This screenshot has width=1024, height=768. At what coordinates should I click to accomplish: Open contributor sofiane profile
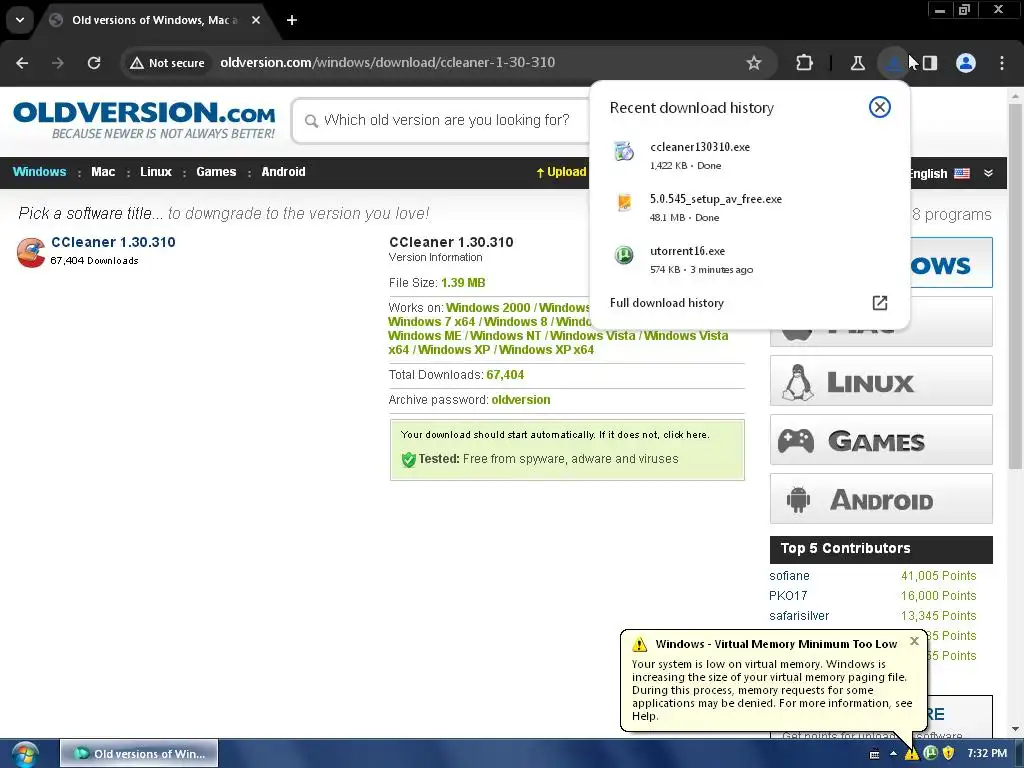pos(789,576)
